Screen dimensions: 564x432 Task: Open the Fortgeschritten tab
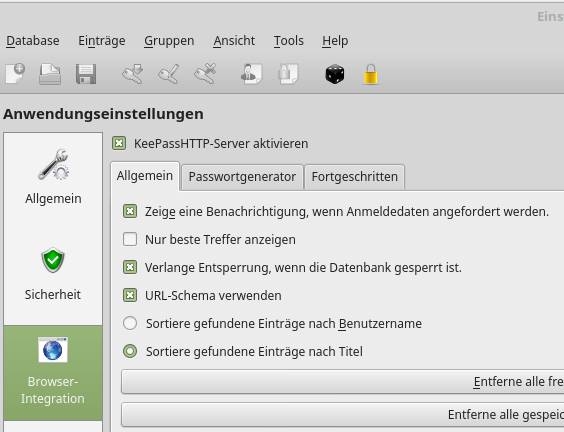point(355,177)
